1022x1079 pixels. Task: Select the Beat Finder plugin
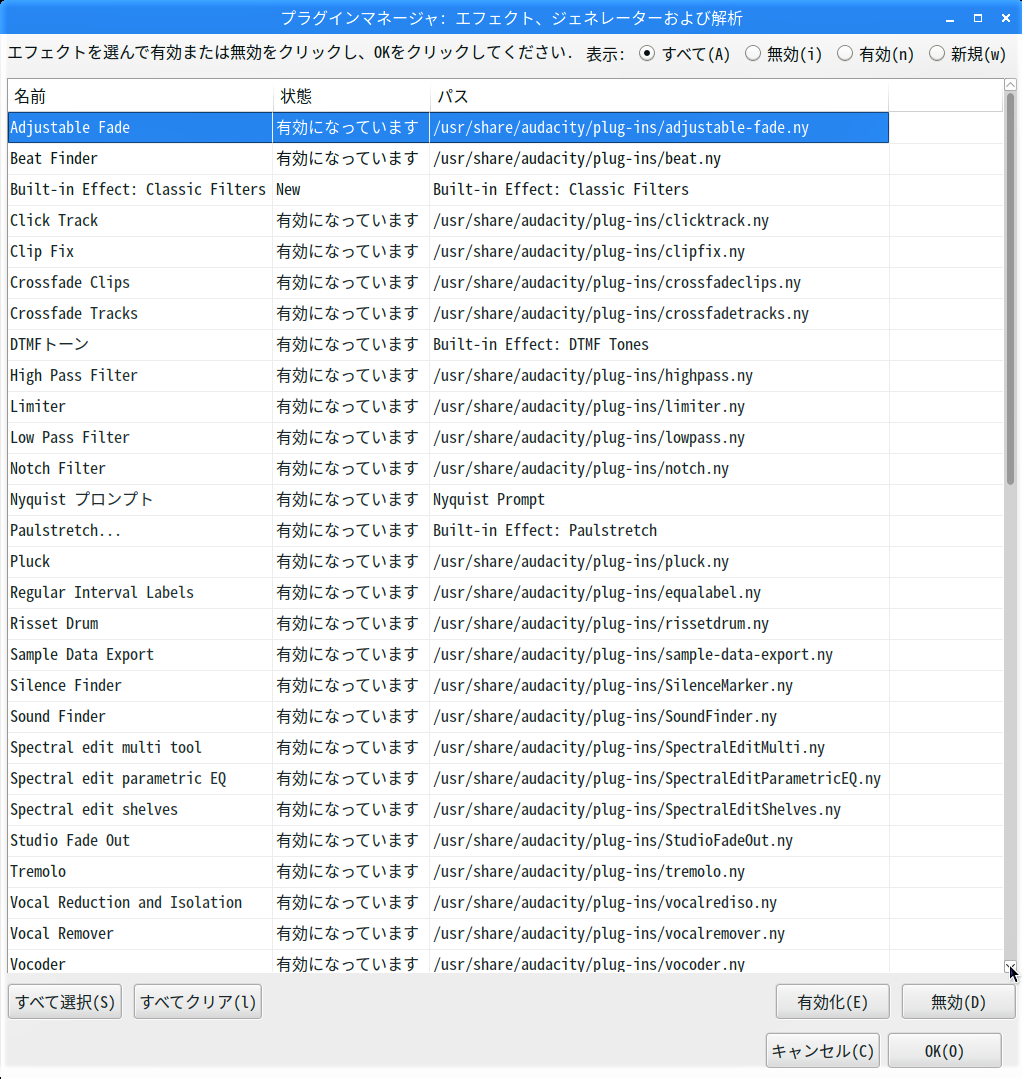click(54, 158)
